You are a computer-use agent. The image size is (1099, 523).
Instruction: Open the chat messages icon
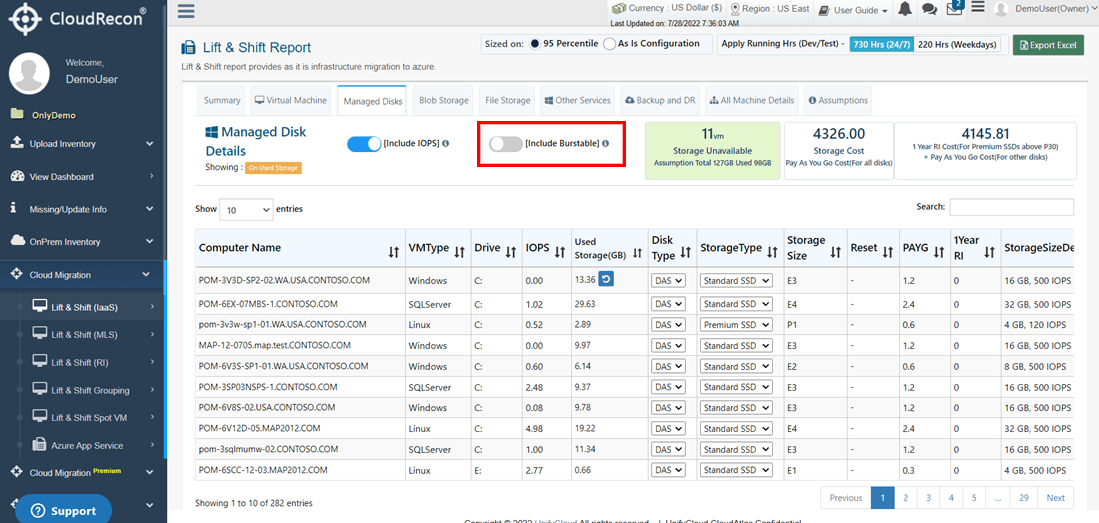(x=929, y=9)
